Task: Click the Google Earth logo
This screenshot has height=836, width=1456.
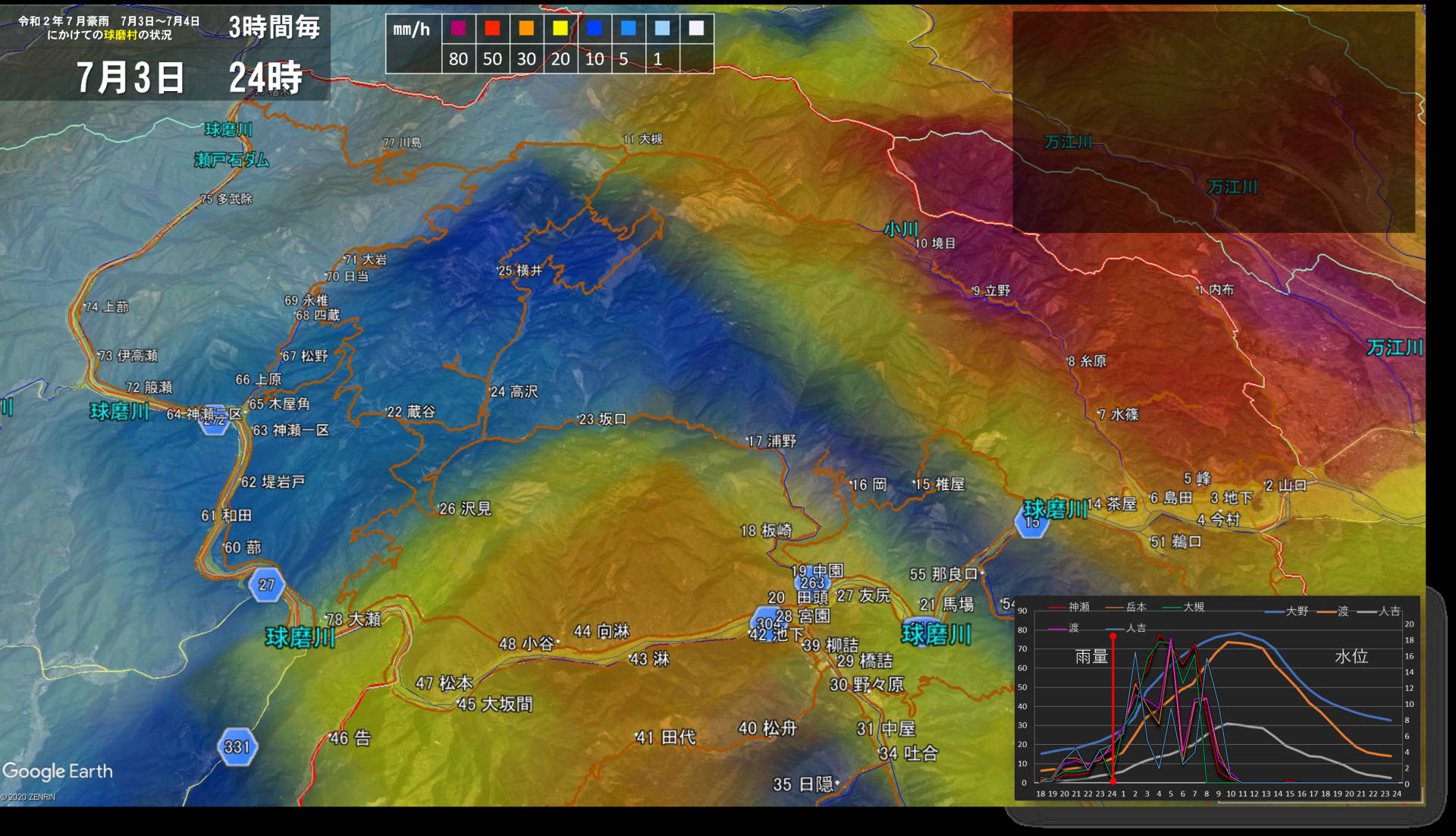Action: click(x=58, y=771)
